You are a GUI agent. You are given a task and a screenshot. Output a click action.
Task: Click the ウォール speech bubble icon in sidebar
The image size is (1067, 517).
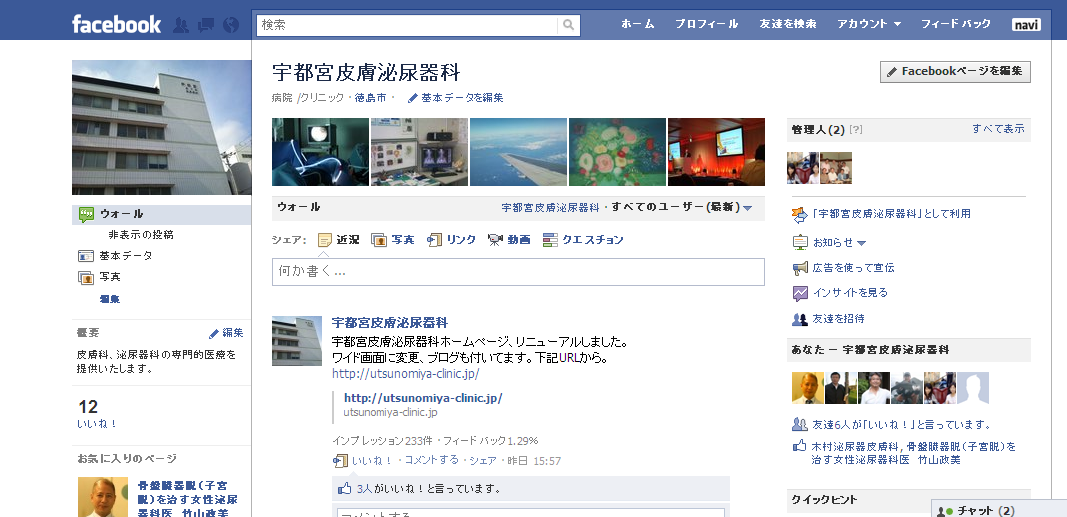[86, 214]
